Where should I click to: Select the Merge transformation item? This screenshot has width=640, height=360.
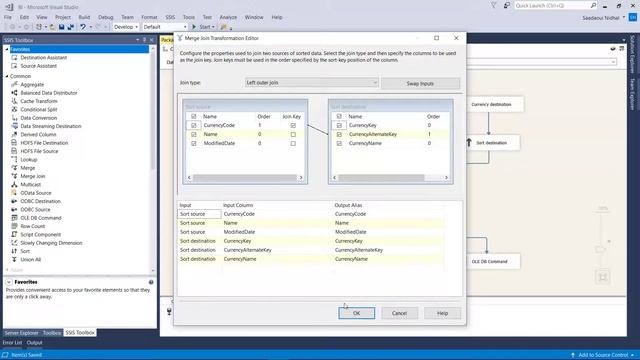[27, 168]
